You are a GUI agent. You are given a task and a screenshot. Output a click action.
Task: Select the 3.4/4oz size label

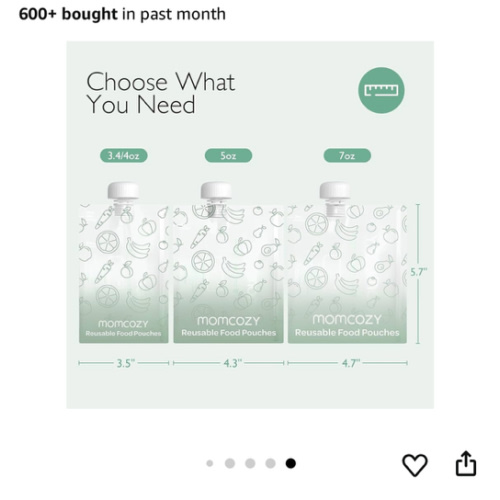pos(124,156)
